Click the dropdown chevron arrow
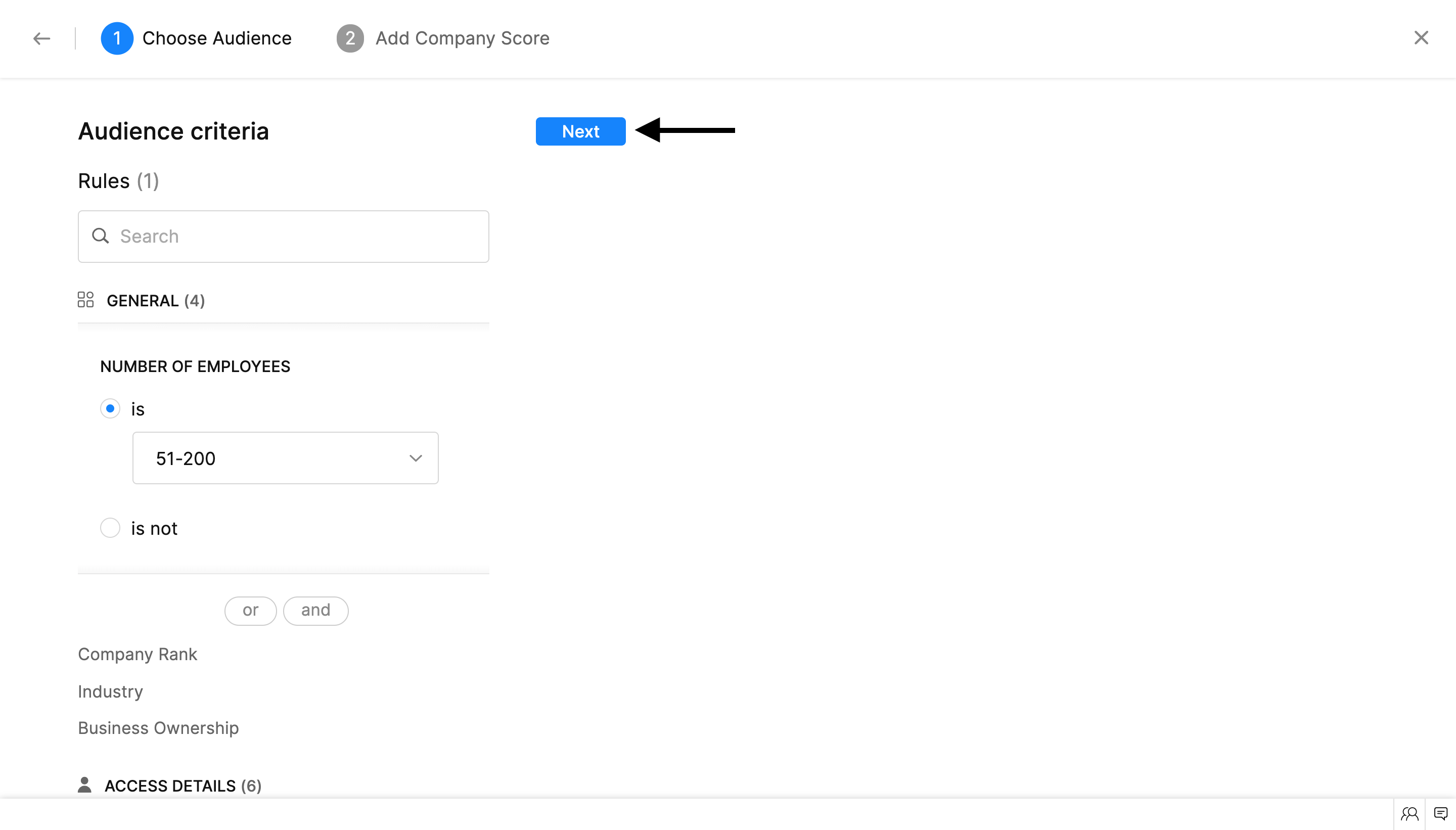 [x=416, y=458]
